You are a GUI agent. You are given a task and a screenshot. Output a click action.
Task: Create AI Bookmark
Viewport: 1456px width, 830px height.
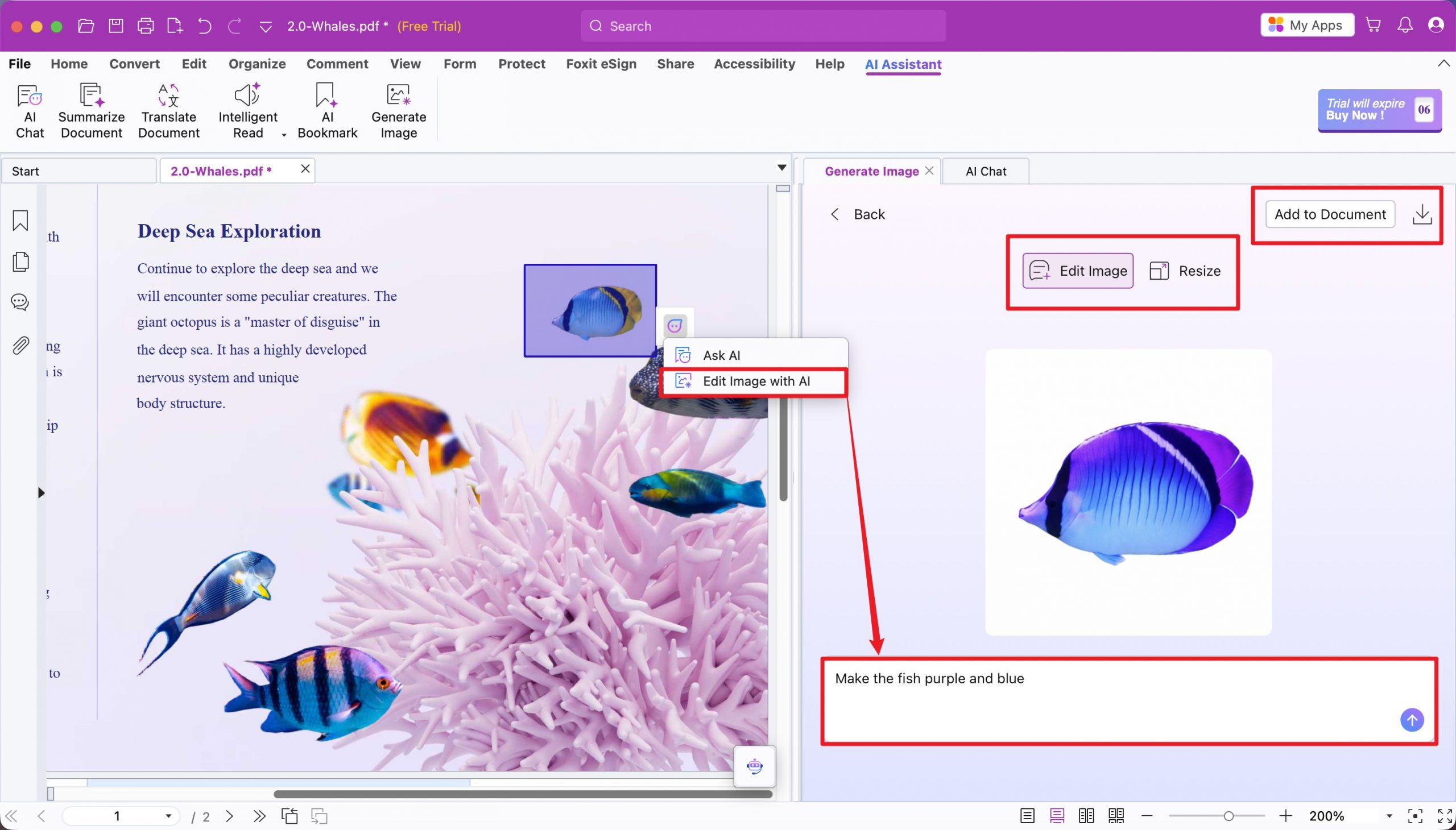pos(328,111)
